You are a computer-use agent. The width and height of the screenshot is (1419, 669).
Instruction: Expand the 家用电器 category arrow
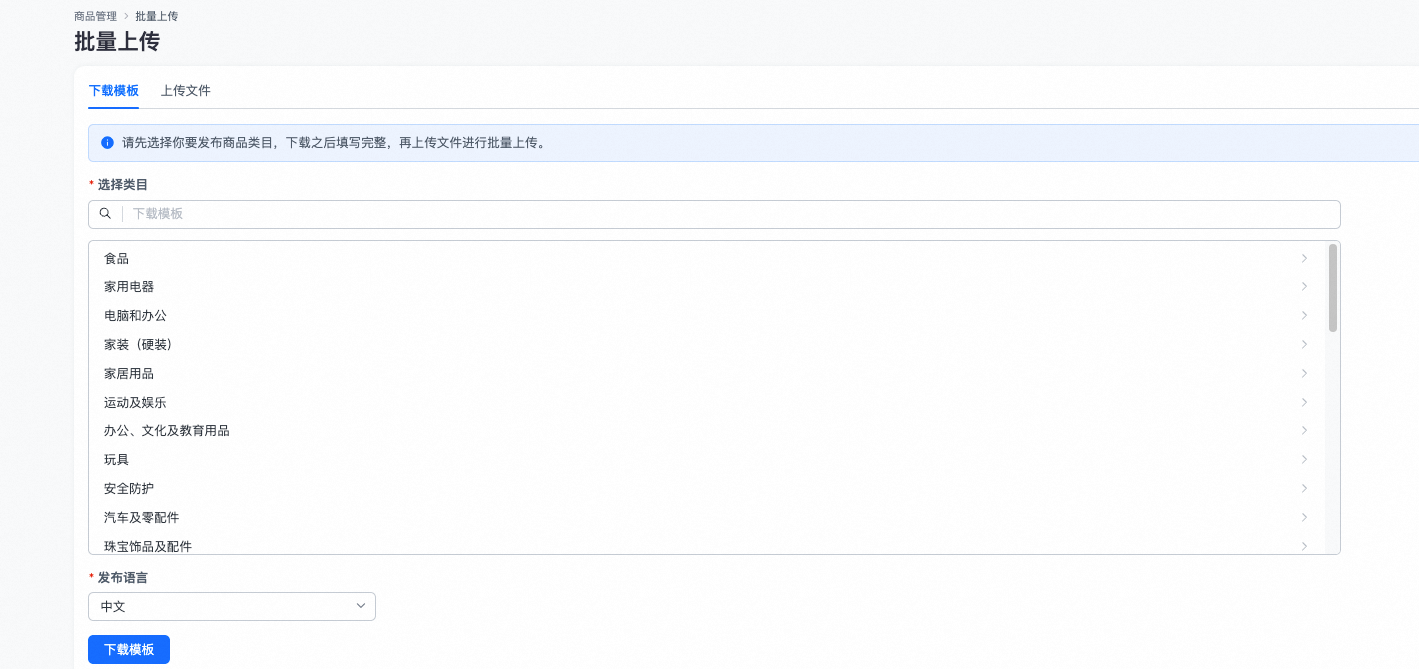[1304, 287]
